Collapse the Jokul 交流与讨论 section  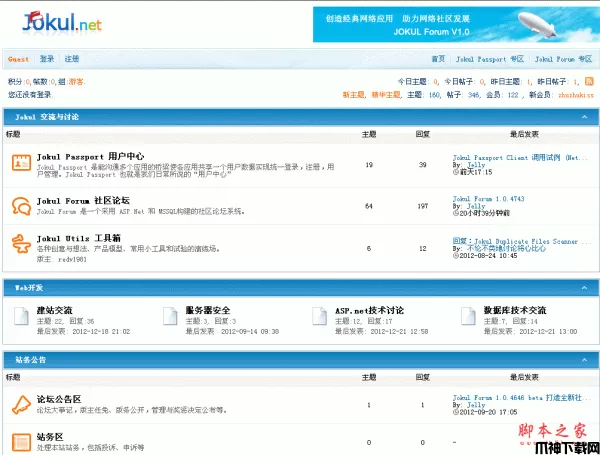point(585,117)
